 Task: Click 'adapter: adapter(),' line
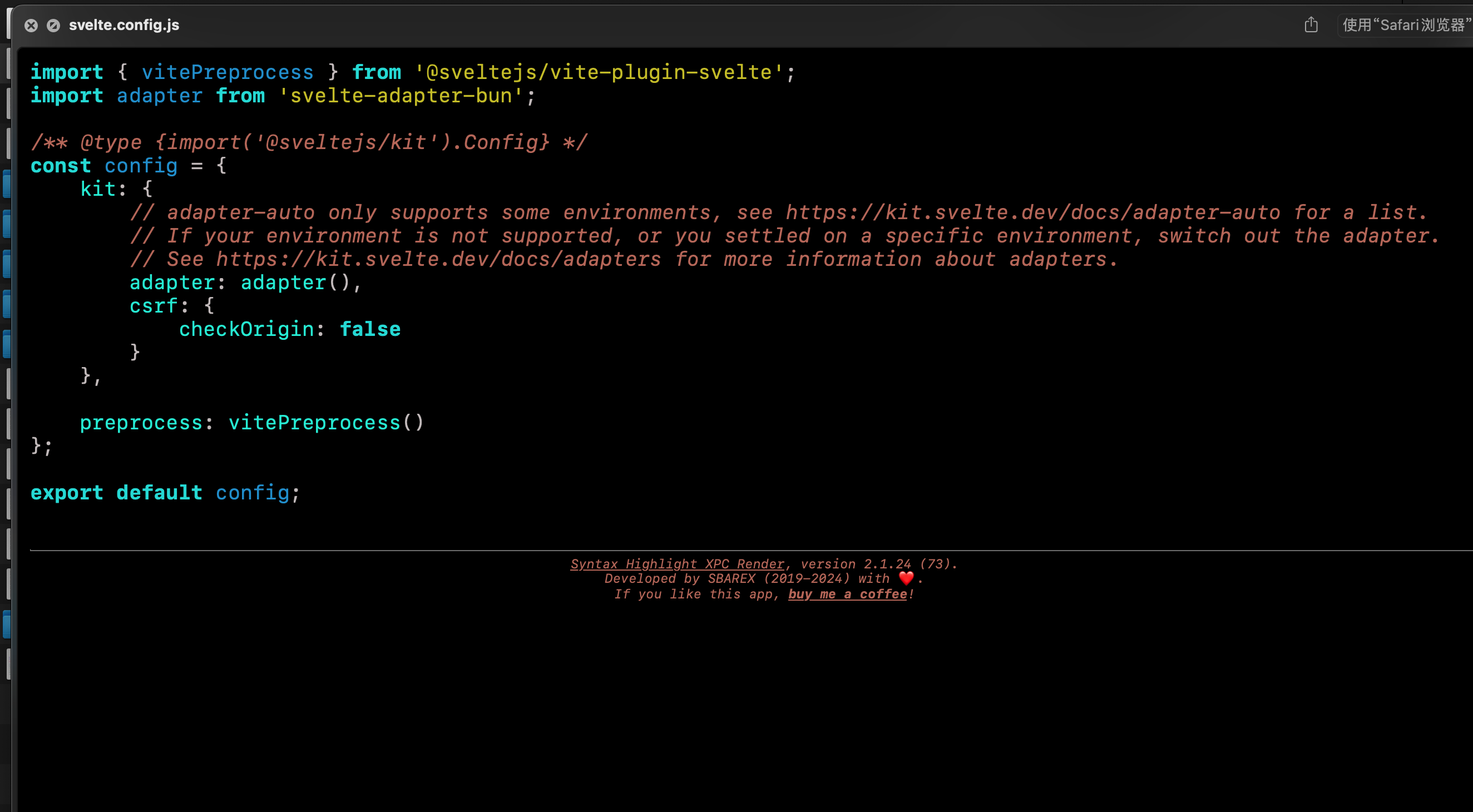[246, 283]
